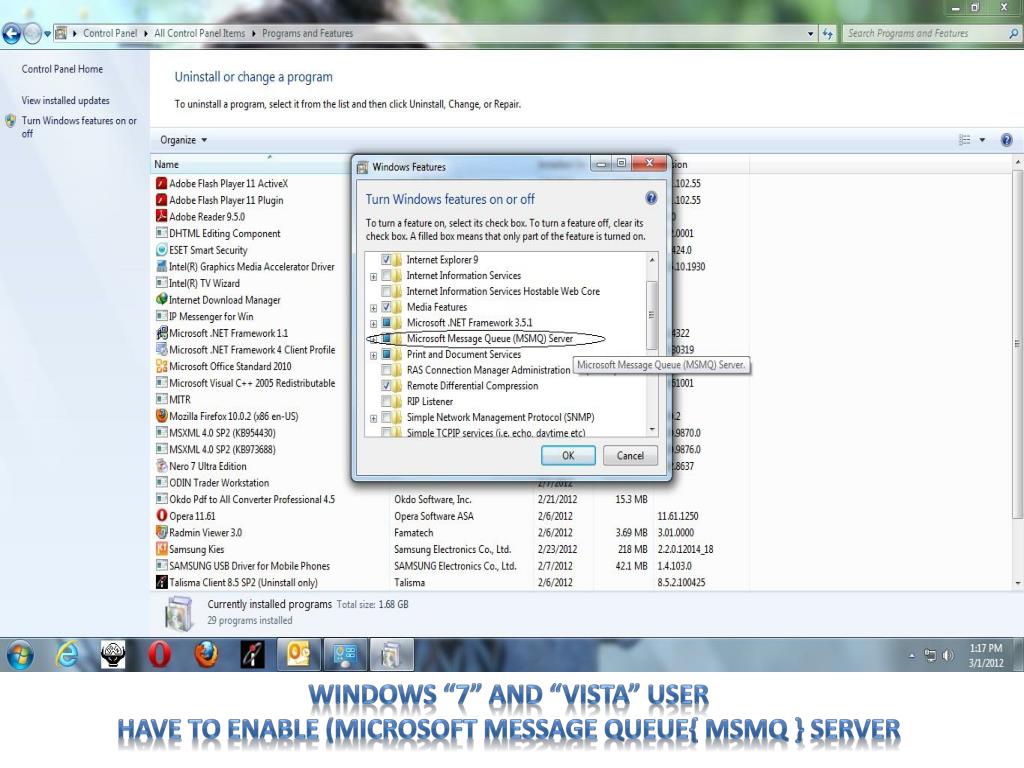Image resolution: width=1024 pixels, height=768 pixels.
Task: Go back using the navigation Back arrow
Action: pyautogui.click(x=12, y=33)
